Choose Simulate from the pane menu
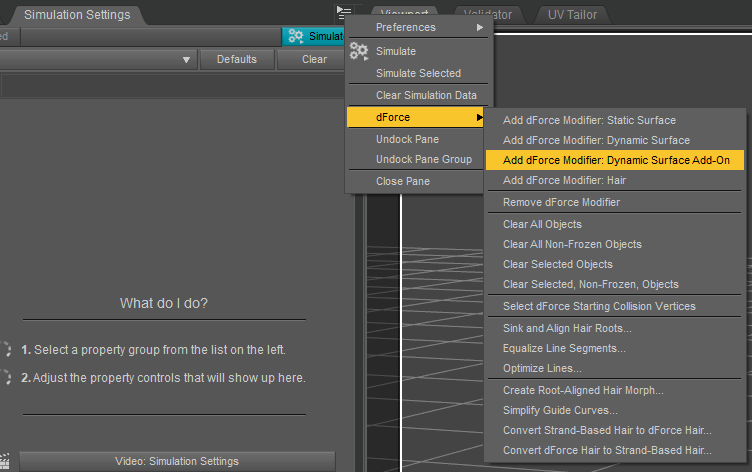Viewport: 752px width, 472px height. [x=419, y=51]
